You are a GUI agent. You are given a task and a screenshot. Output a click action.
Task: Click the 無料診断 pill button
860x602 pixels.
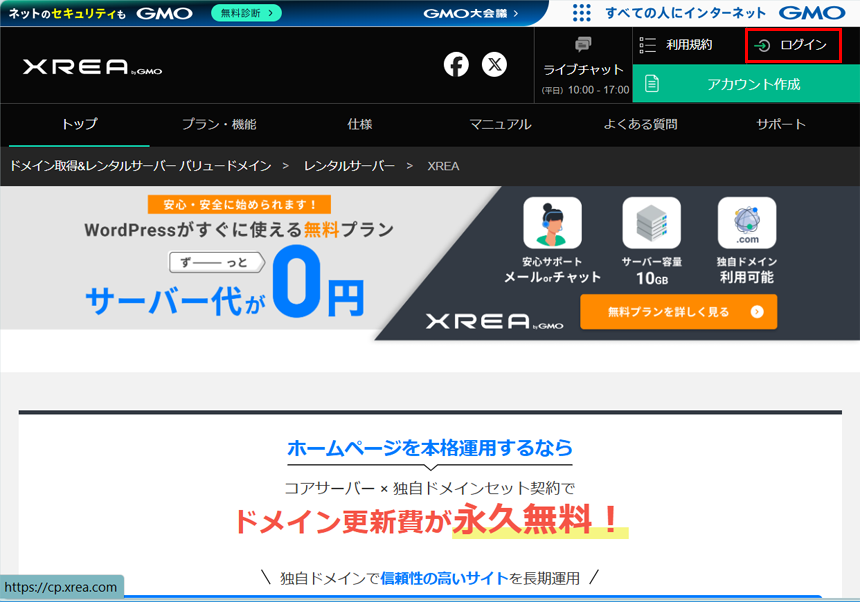tap(246, 13)
